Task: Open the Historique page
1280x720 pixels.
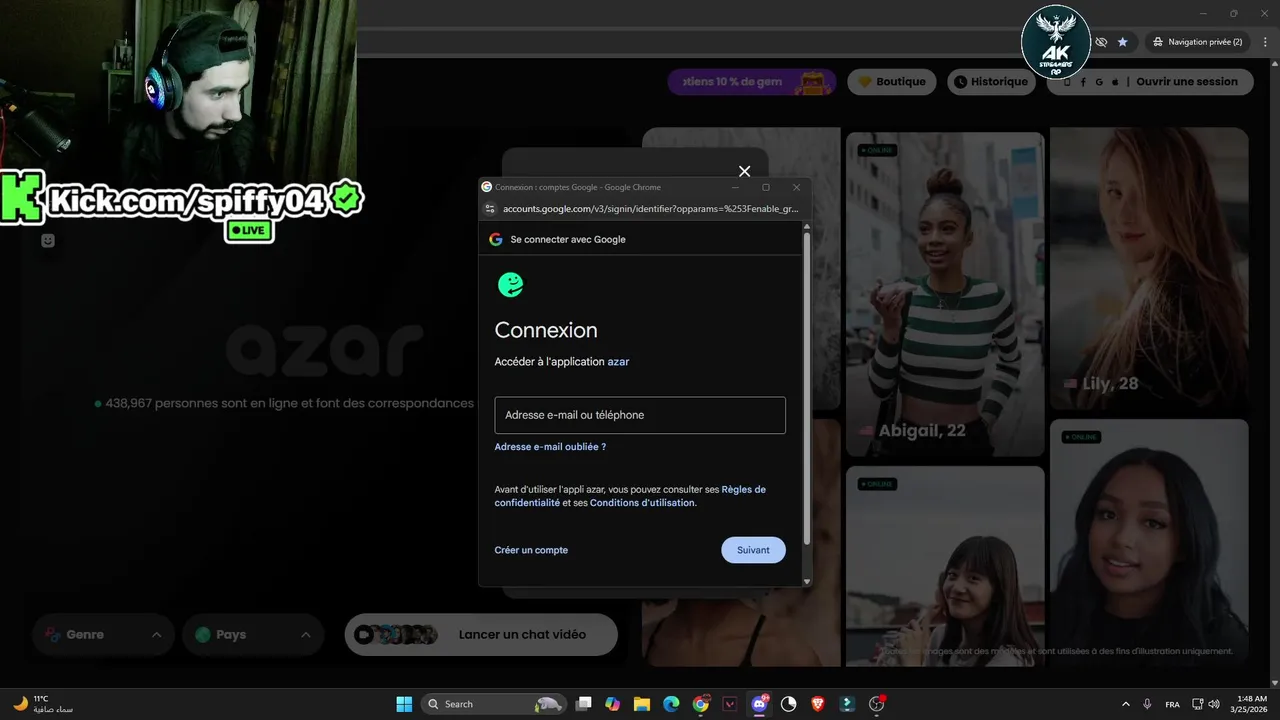Action: click(990, 82)
